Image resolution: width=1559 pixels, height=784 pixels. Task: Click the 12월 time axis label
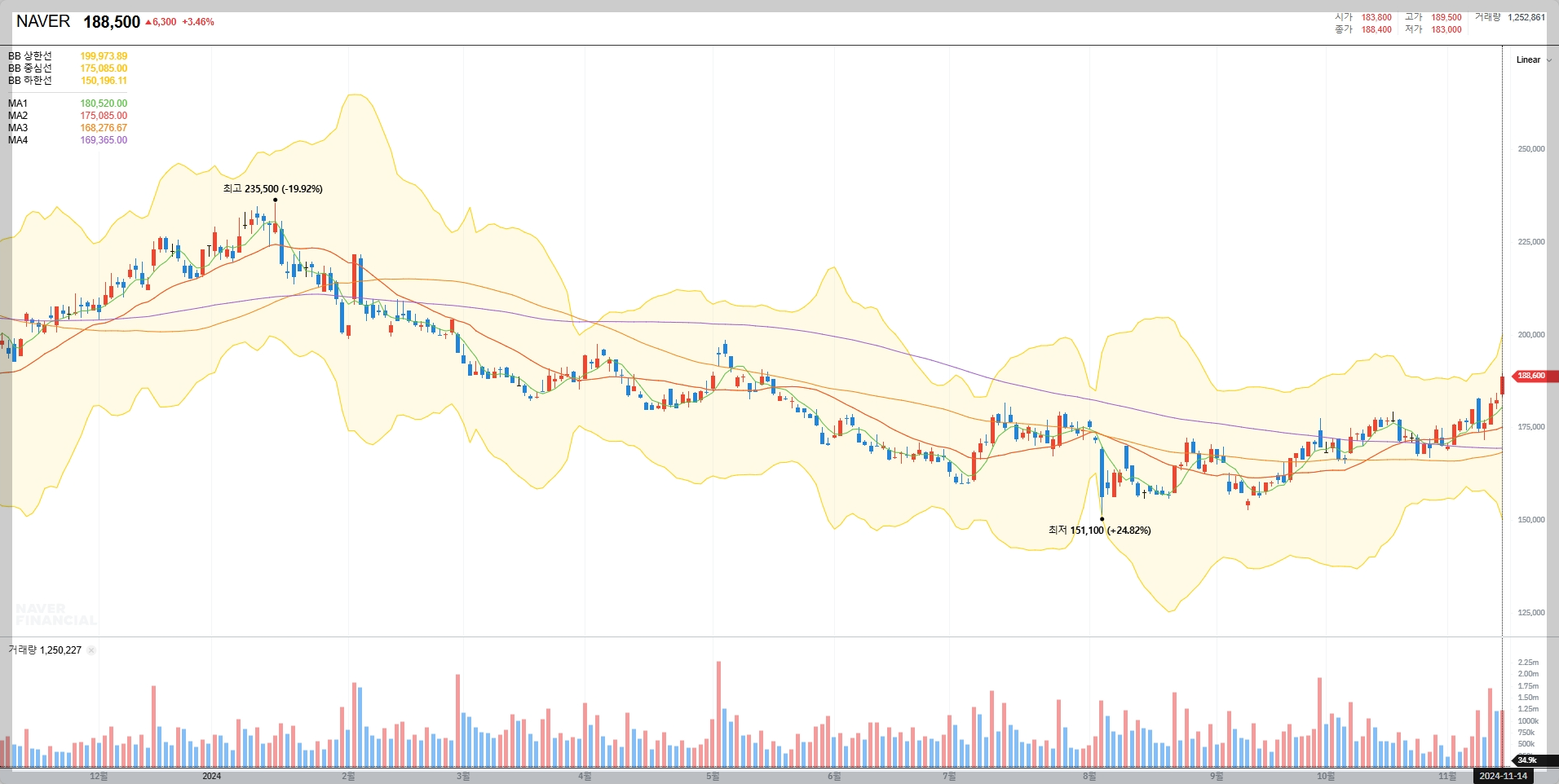99,777
